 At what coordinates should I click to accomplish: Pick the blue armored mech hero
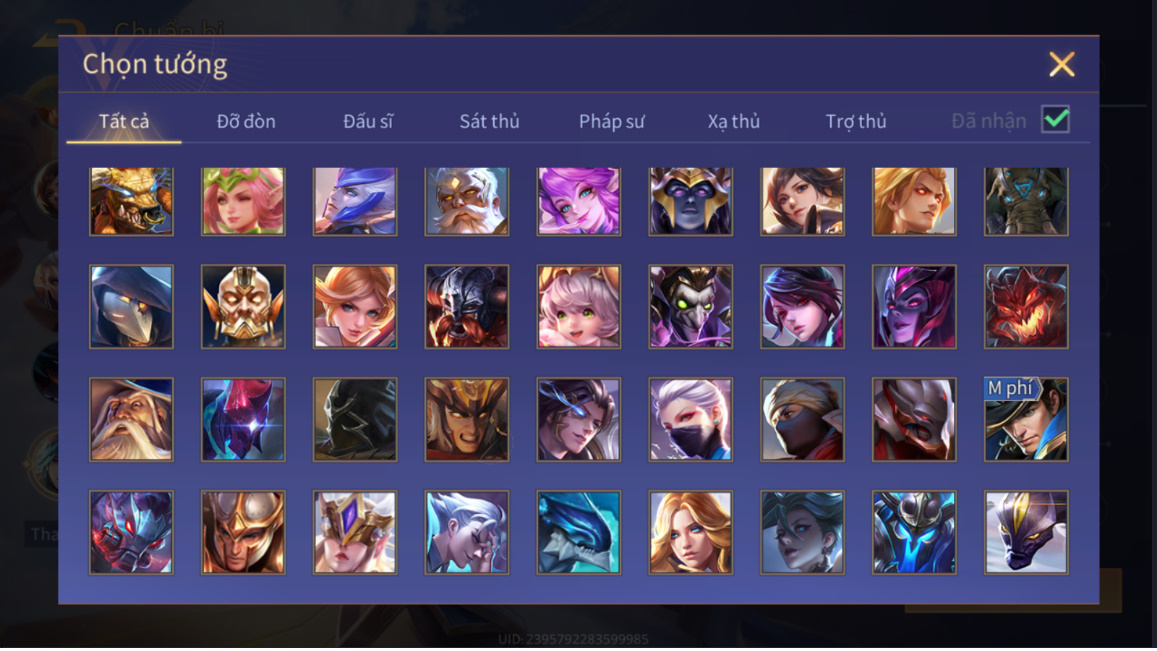pos(914,532)
